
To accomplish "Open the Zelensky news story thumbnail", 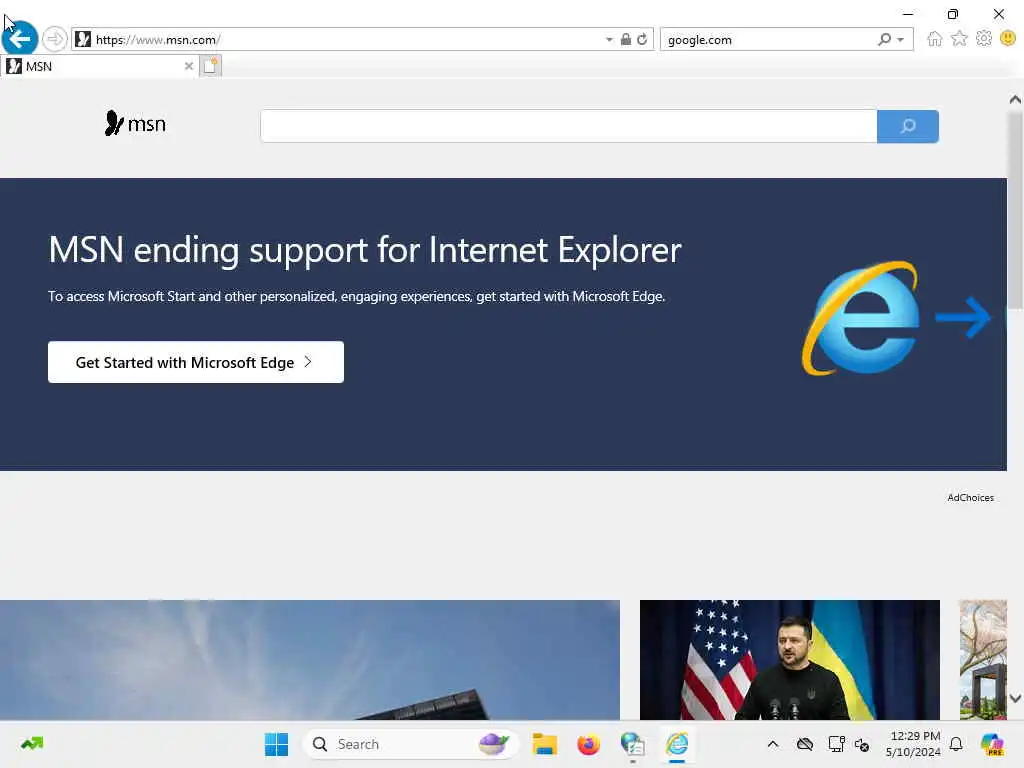I will click(x=790, y=660).
